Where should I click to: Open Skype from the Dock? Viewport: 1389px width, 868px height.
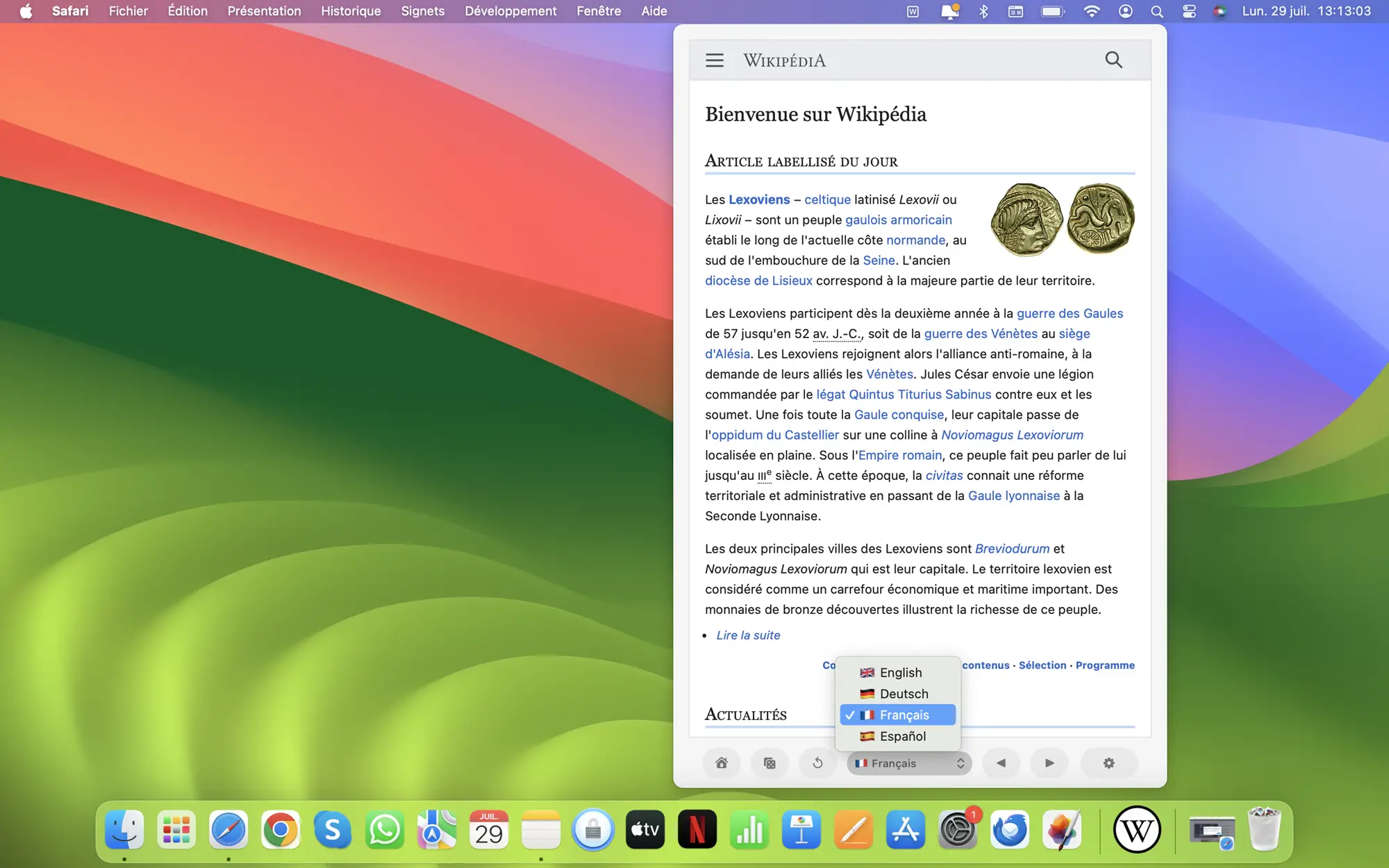click(x=333, y=830)
